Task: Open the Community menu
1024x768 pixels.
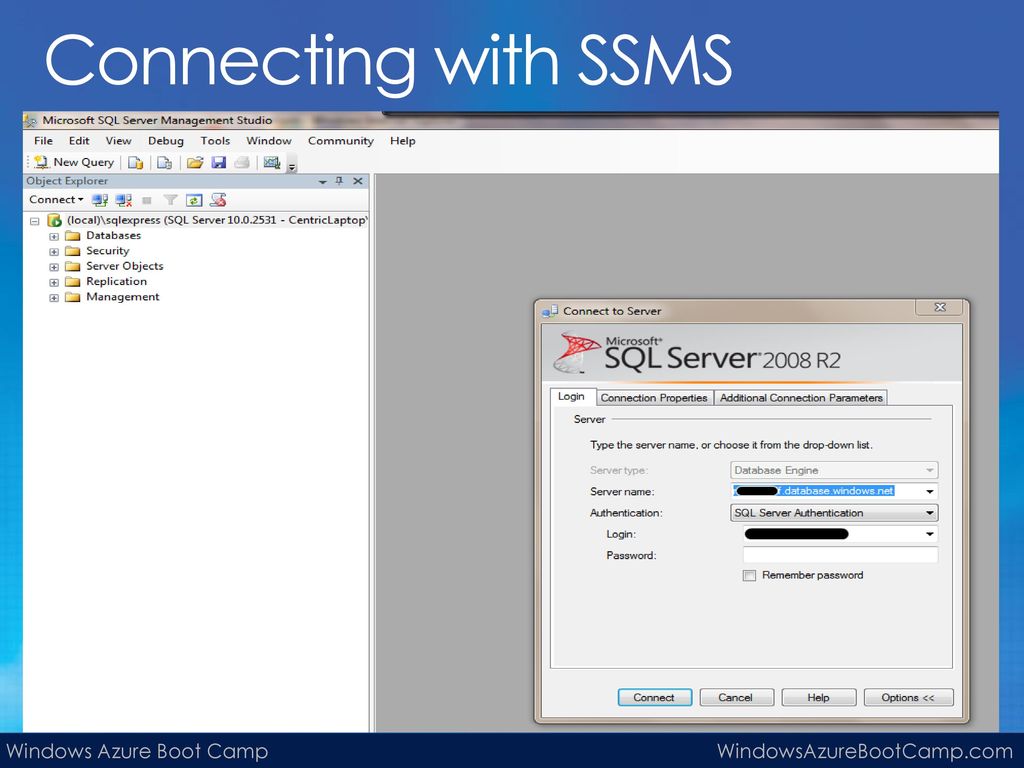Action: (x=340, y=140)
